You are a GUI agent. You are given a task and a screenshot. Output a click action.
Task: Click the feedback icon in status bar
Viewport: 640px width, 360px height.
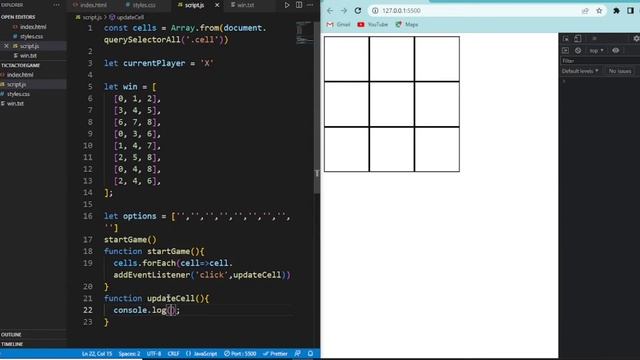pos(298,354)
